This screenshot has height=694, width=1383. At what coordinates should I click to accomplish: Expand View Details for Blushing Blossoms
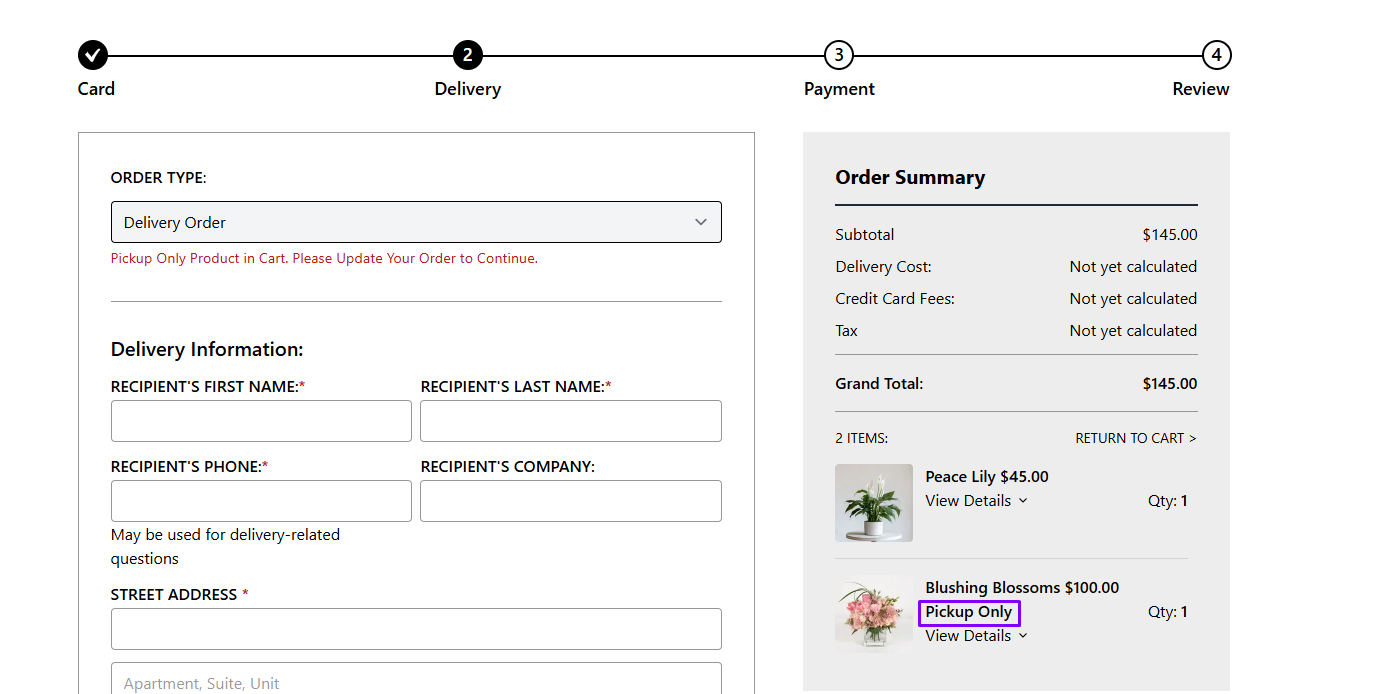click(976, 636)
